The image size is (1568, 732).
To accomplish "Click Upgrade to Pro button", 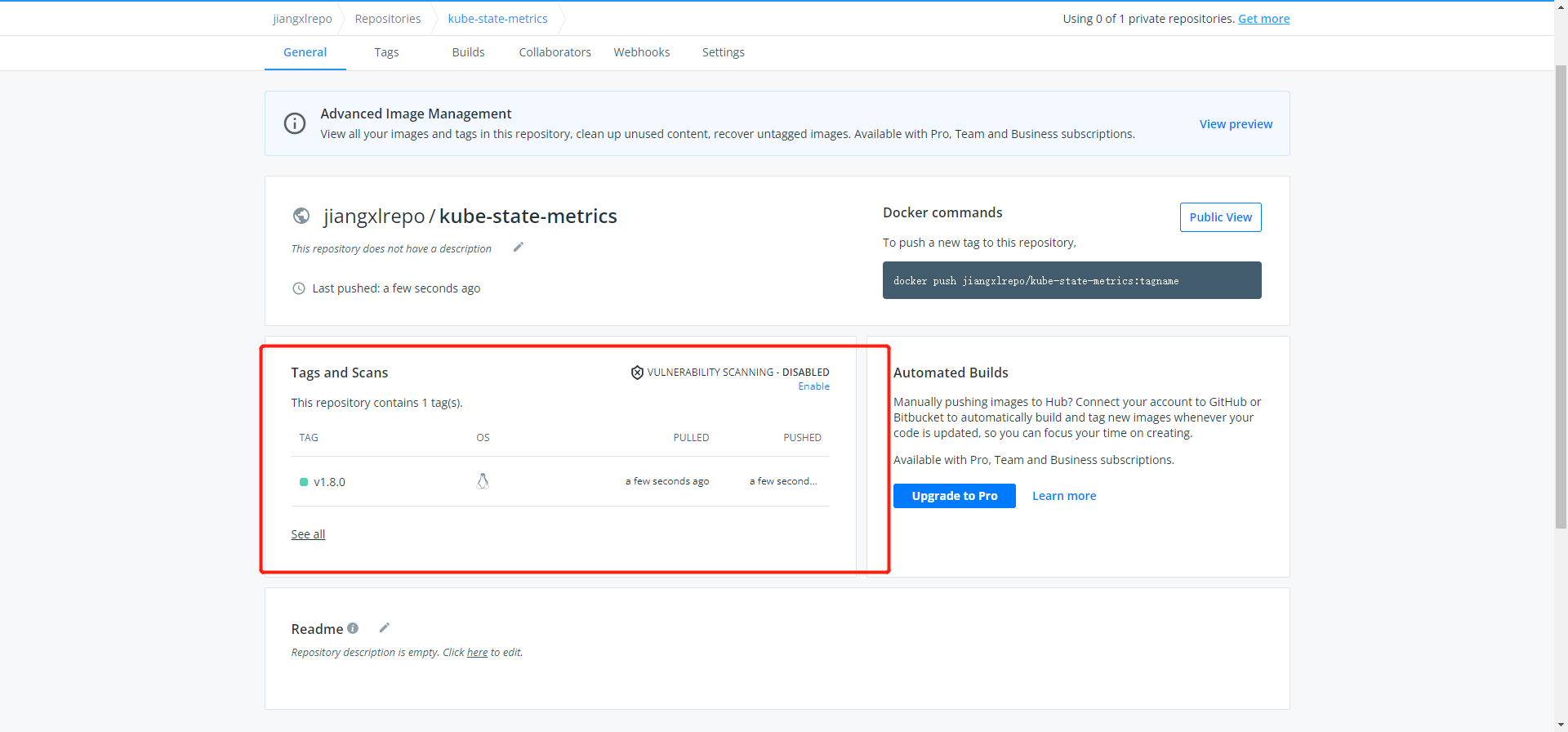I will point(954,496).
